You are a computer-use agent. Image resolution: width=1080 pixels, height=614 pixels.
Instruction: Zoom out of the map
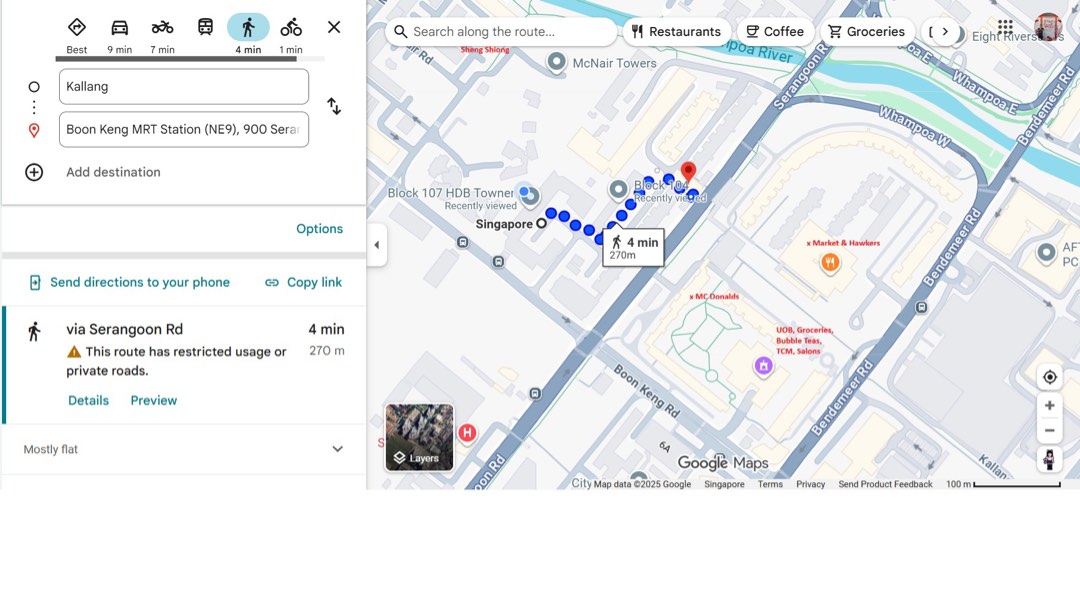(x=1050, y=431)
